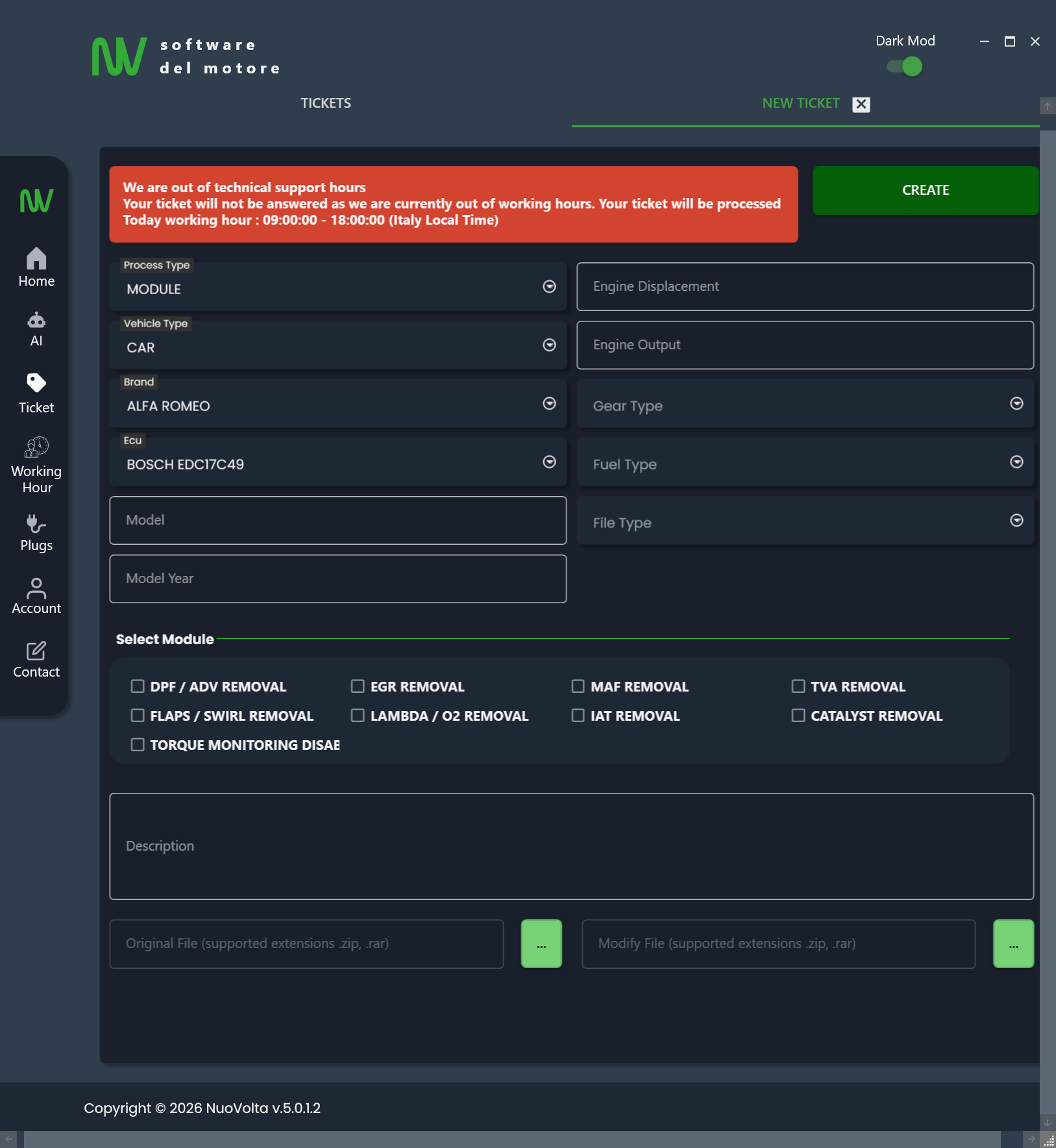Click the CREATE button
This screenshot has width=1056, height=1148.
[x=925, y=190]
